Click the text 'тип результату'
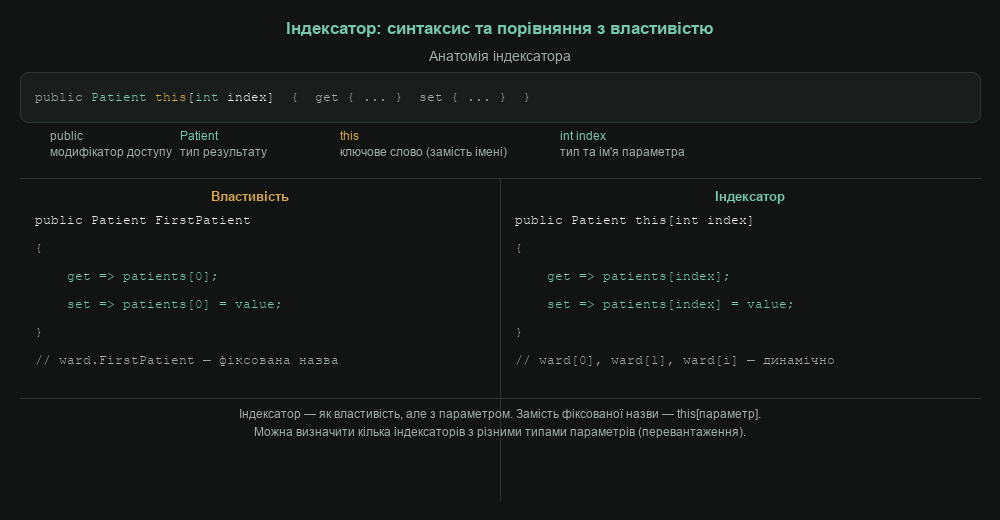1000x520 pixels. pyautogui.click(x=223, y=152)
